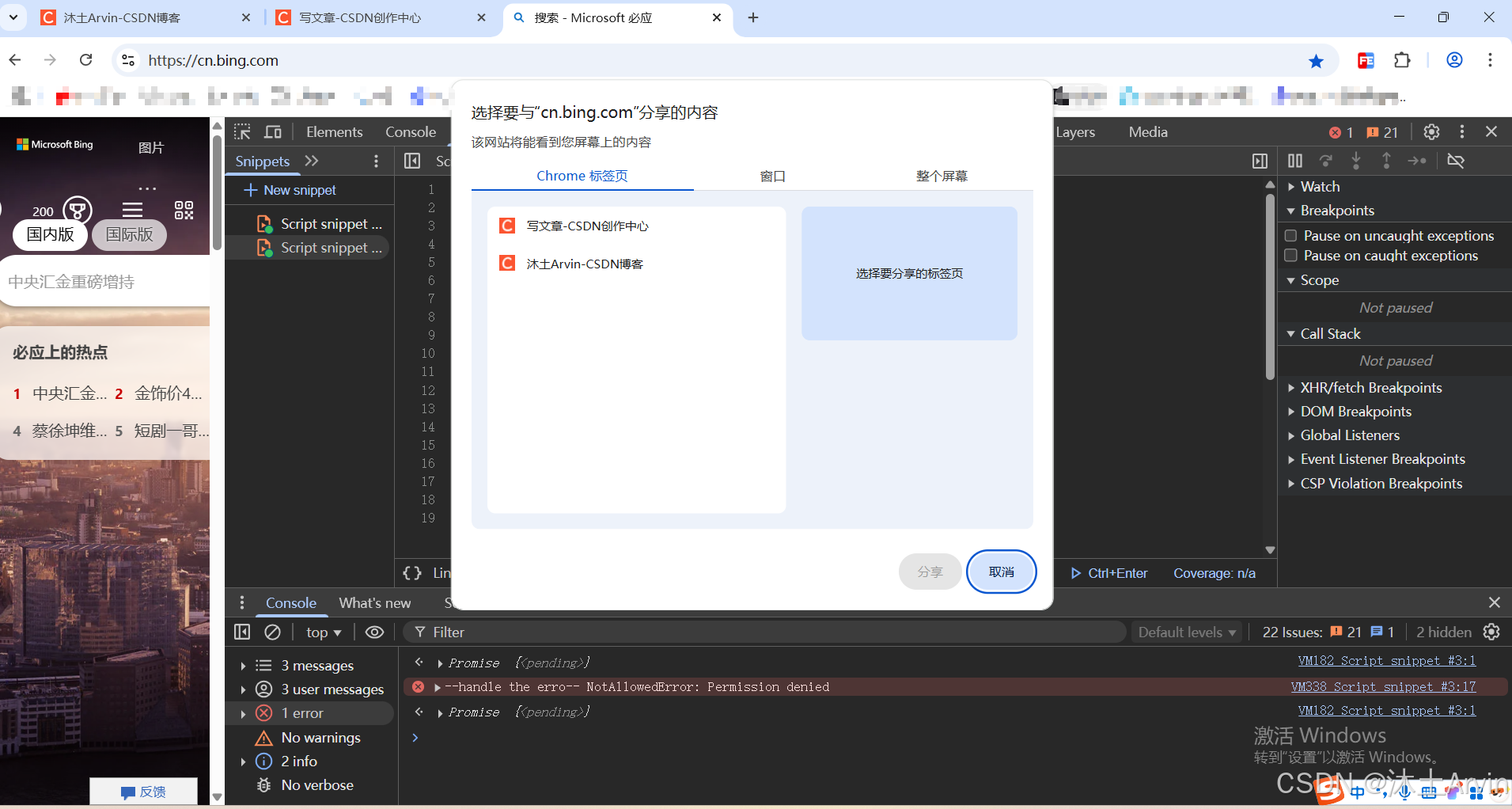Select 沐土Arvin-CSDN博客 tab to share
This screenshot has width=1512, height=809.
click(637, 264)
